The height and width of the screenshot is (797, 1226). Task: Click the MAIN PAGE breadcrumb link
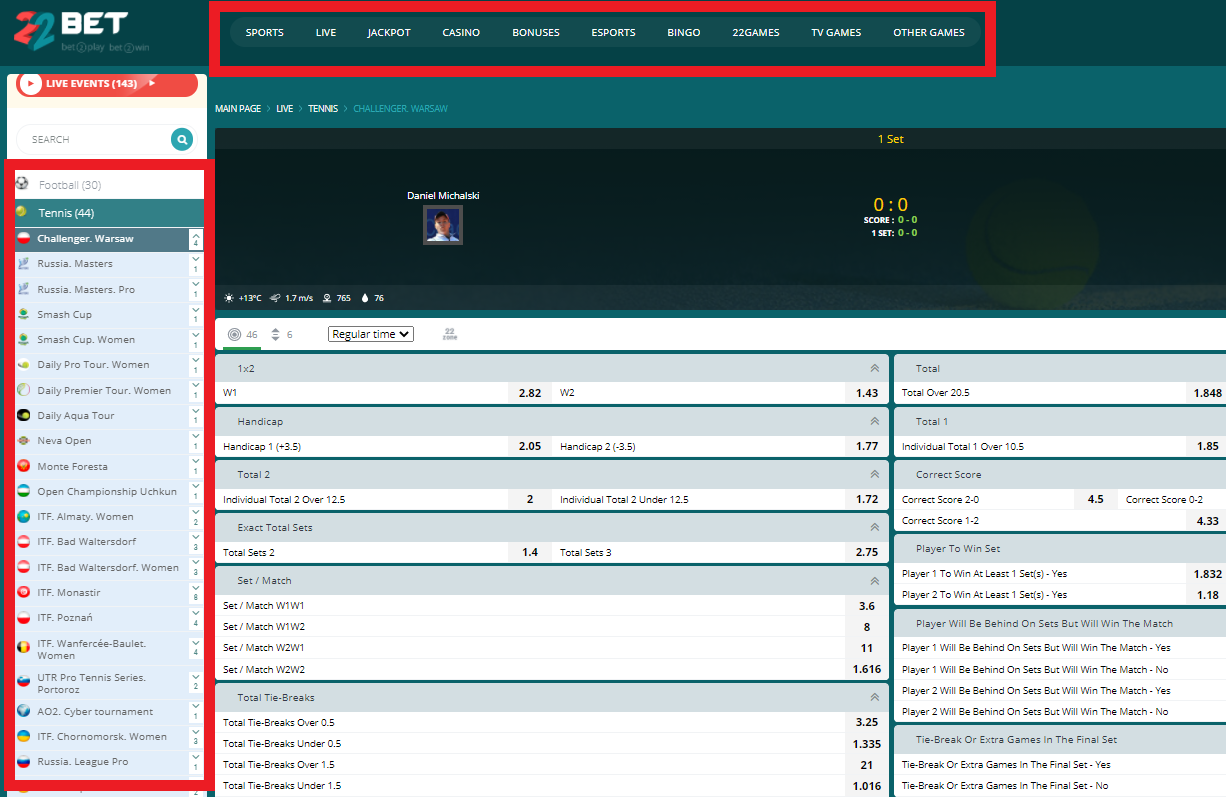(238, 108)
